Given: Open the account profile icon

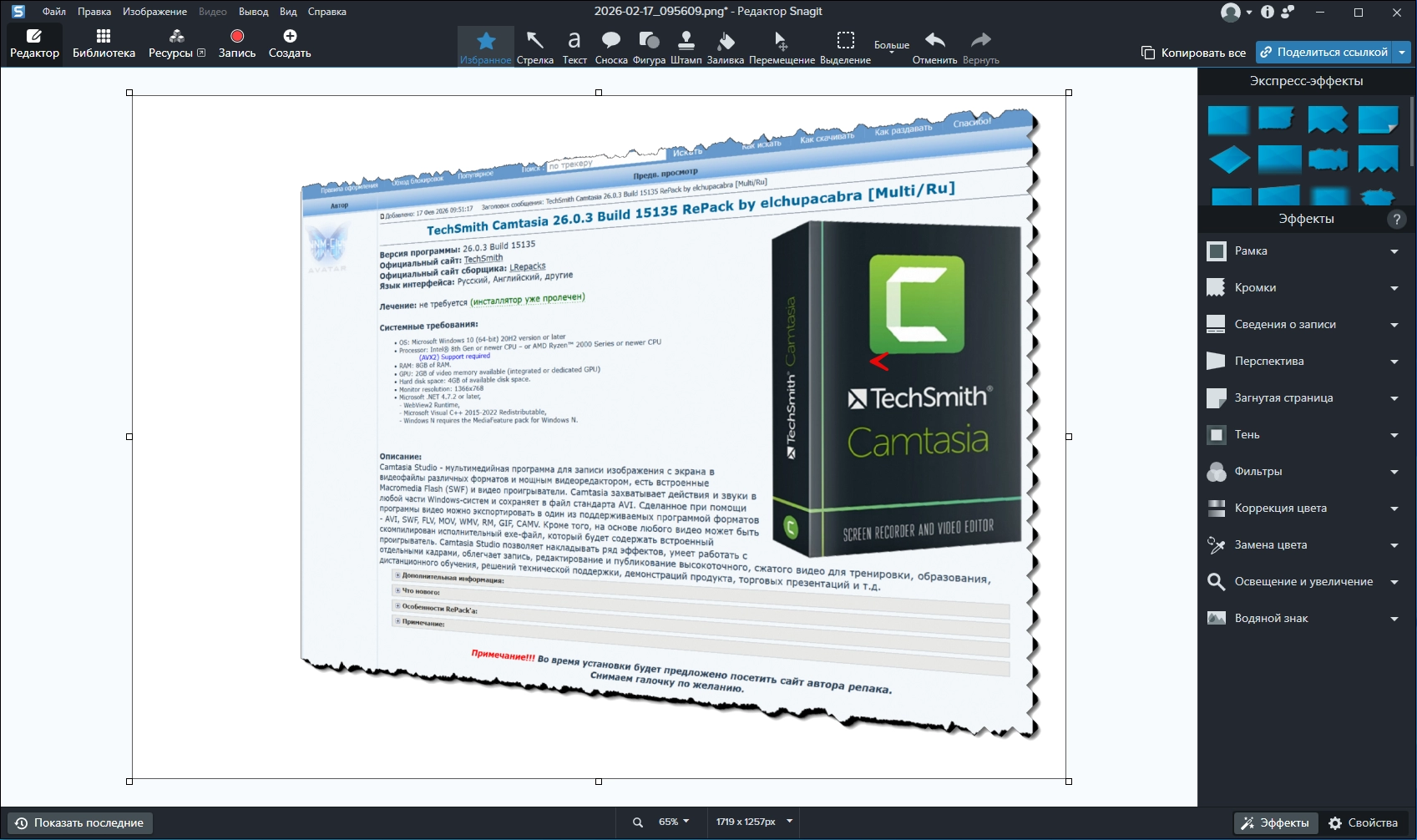Looking at the screenshot, I should click(x=1231, y=12).
